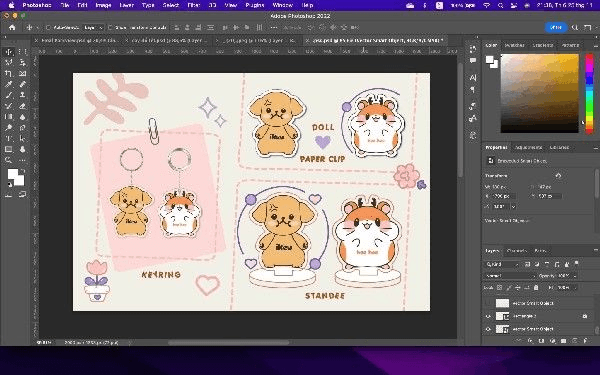
Task: Select the Crop tool
Action: (8, 73)
